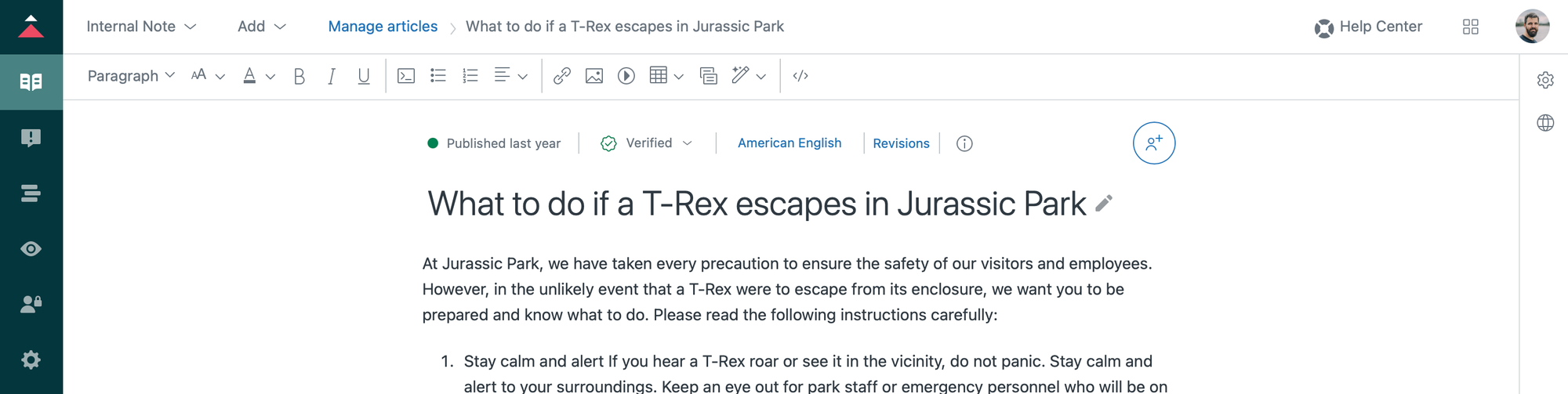Click the article title heading

click(757, 204)
